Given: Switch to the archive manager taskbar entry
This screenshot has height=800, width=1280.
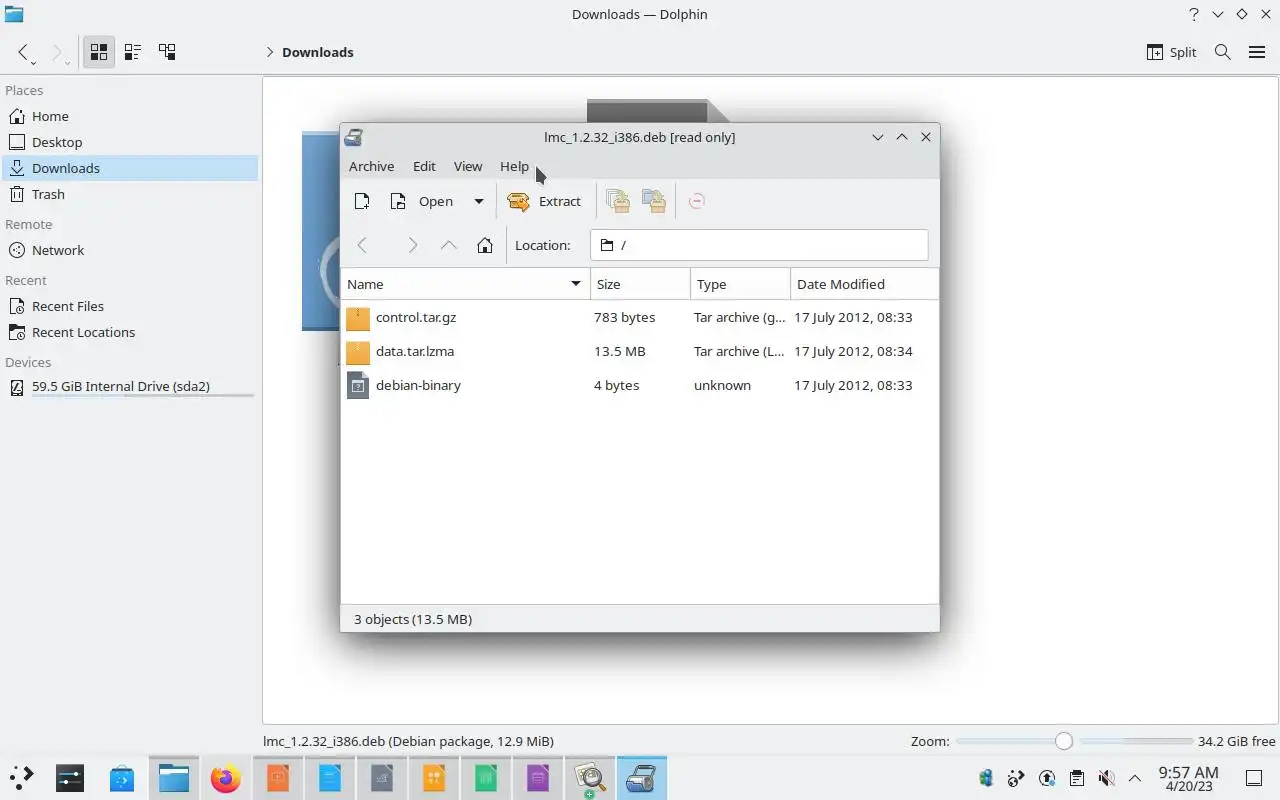Looking at the screenshot, I should pos(641,777).
